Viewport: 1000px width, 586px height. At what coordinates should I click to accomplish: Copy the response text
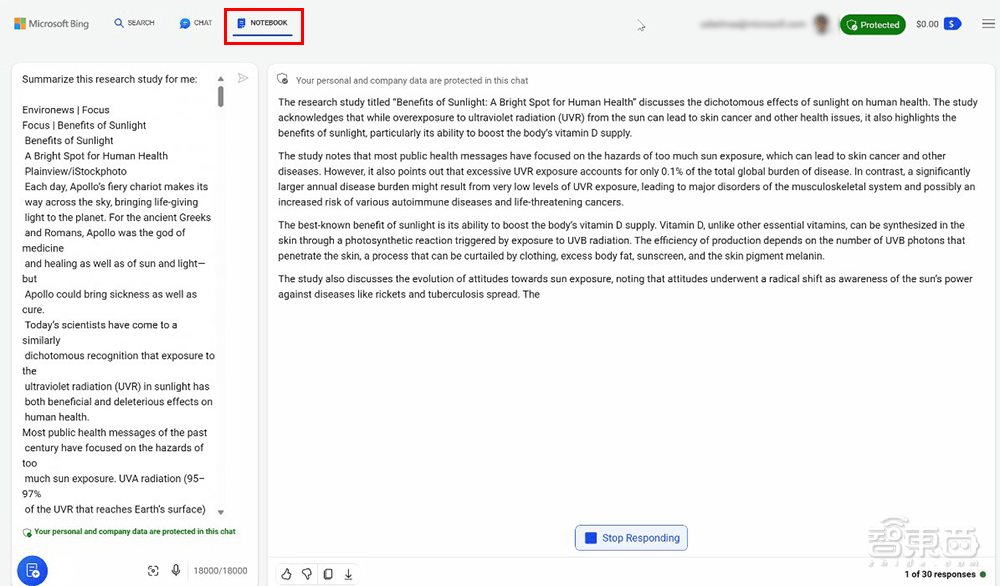tap(328, 574)
